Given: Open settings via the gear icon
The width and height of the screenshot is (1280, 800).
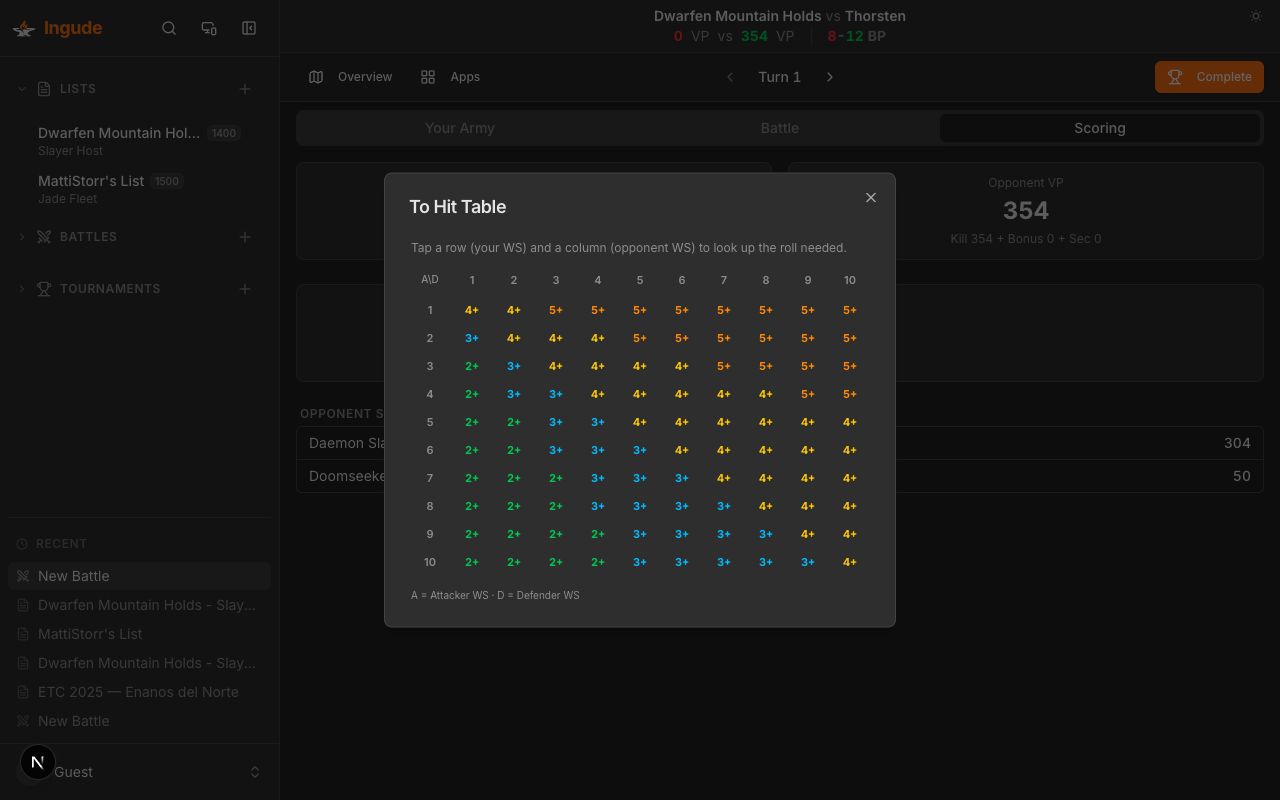Looking at the screenshot, I should 1255,16.
